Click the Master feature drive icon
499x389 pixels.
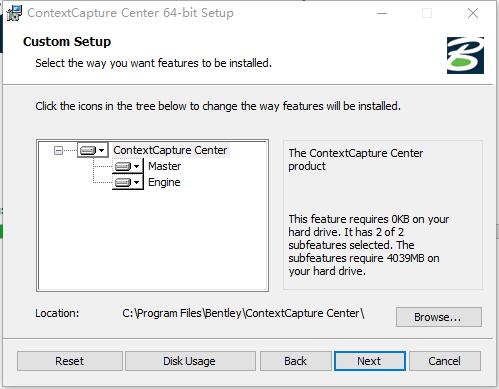tap(123, 166)
